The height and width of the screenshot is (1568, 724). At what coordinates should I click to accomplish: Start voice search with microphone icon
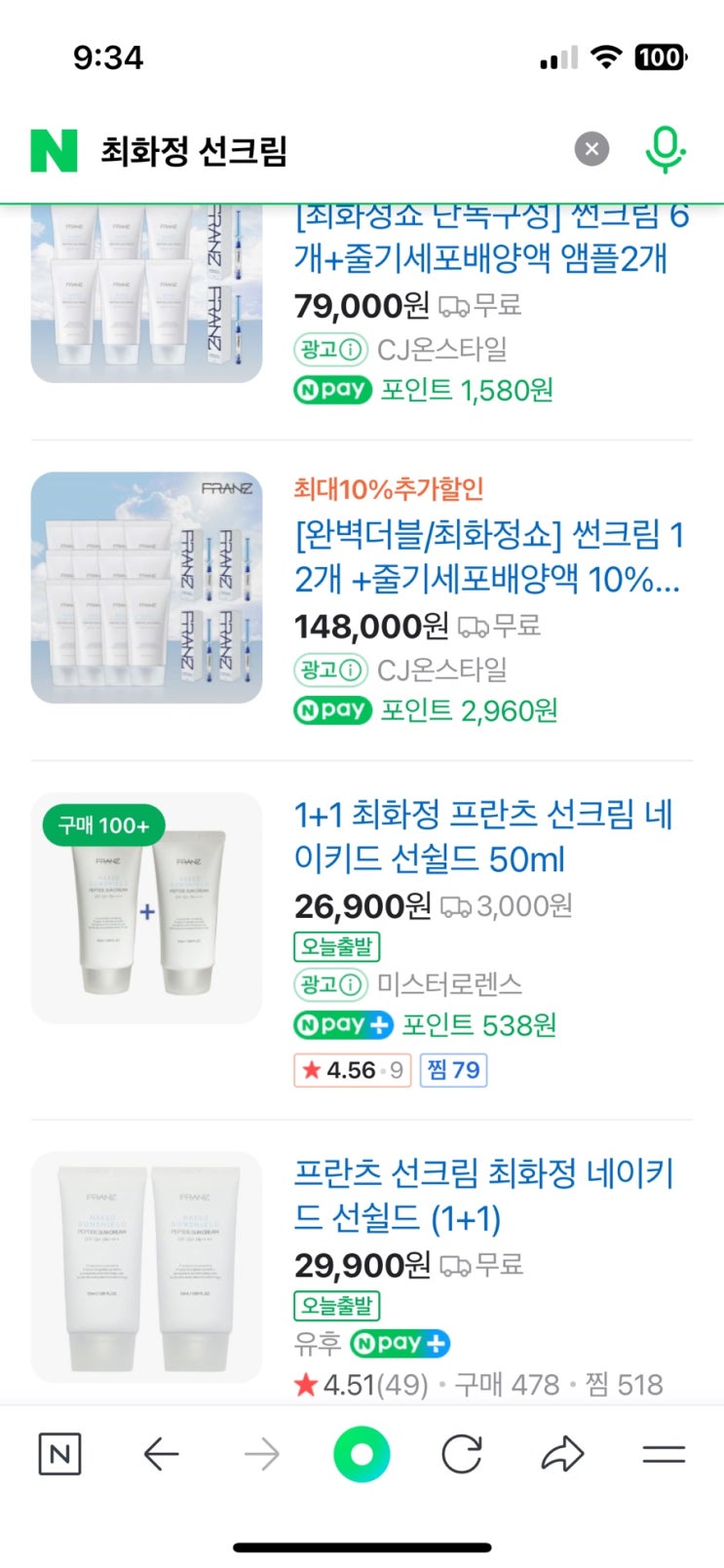pos(666,150)
